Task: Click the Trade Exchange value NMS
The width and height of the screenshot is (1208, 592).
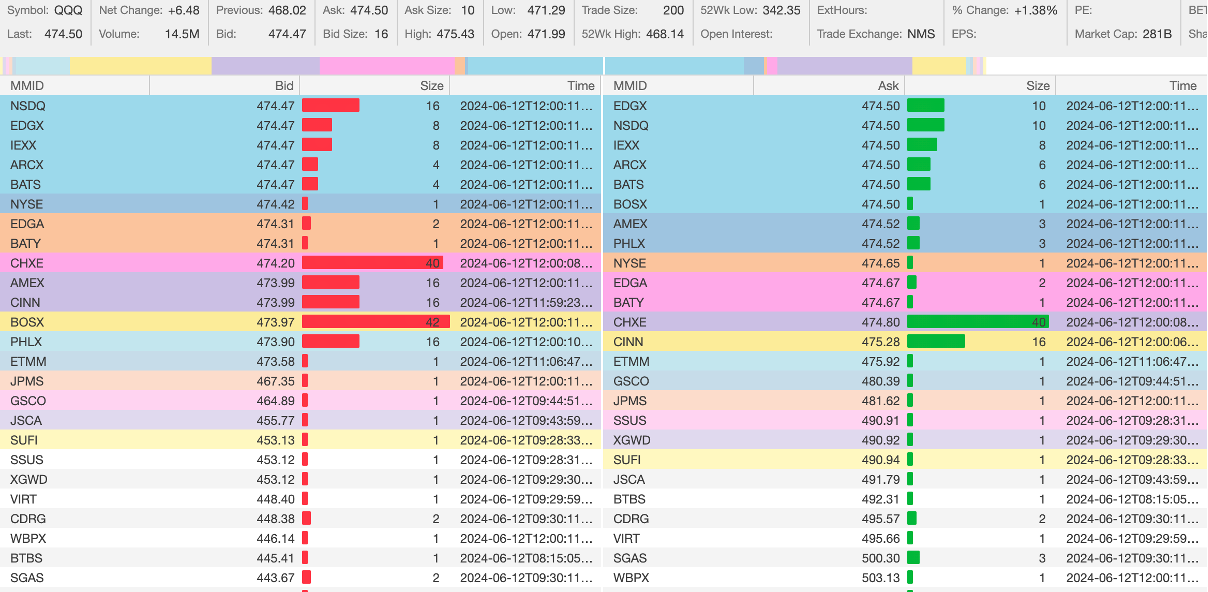Action: pos(921,33)
